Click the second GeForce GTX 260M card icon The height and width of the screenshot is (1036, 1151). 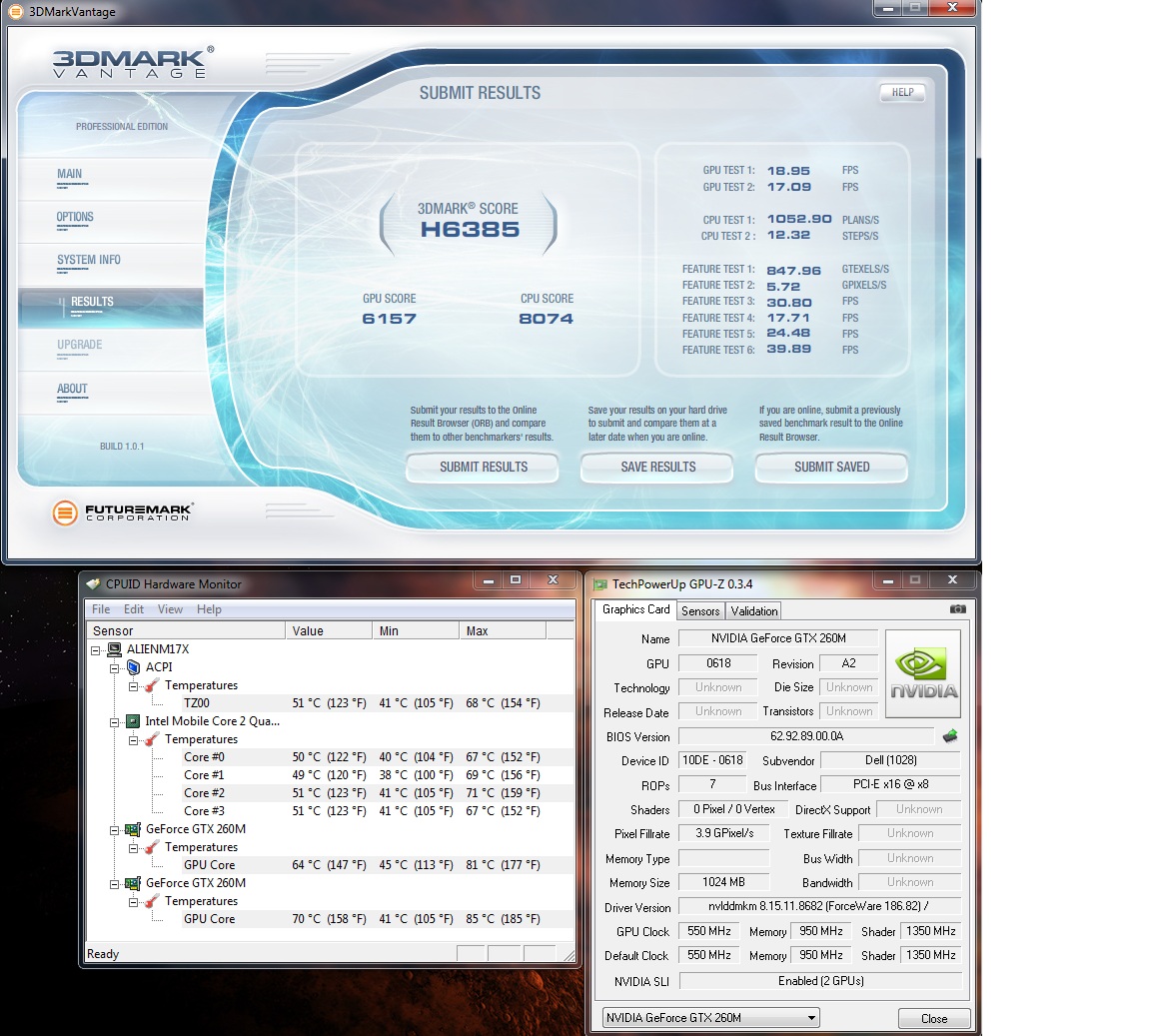click(133, 883)
